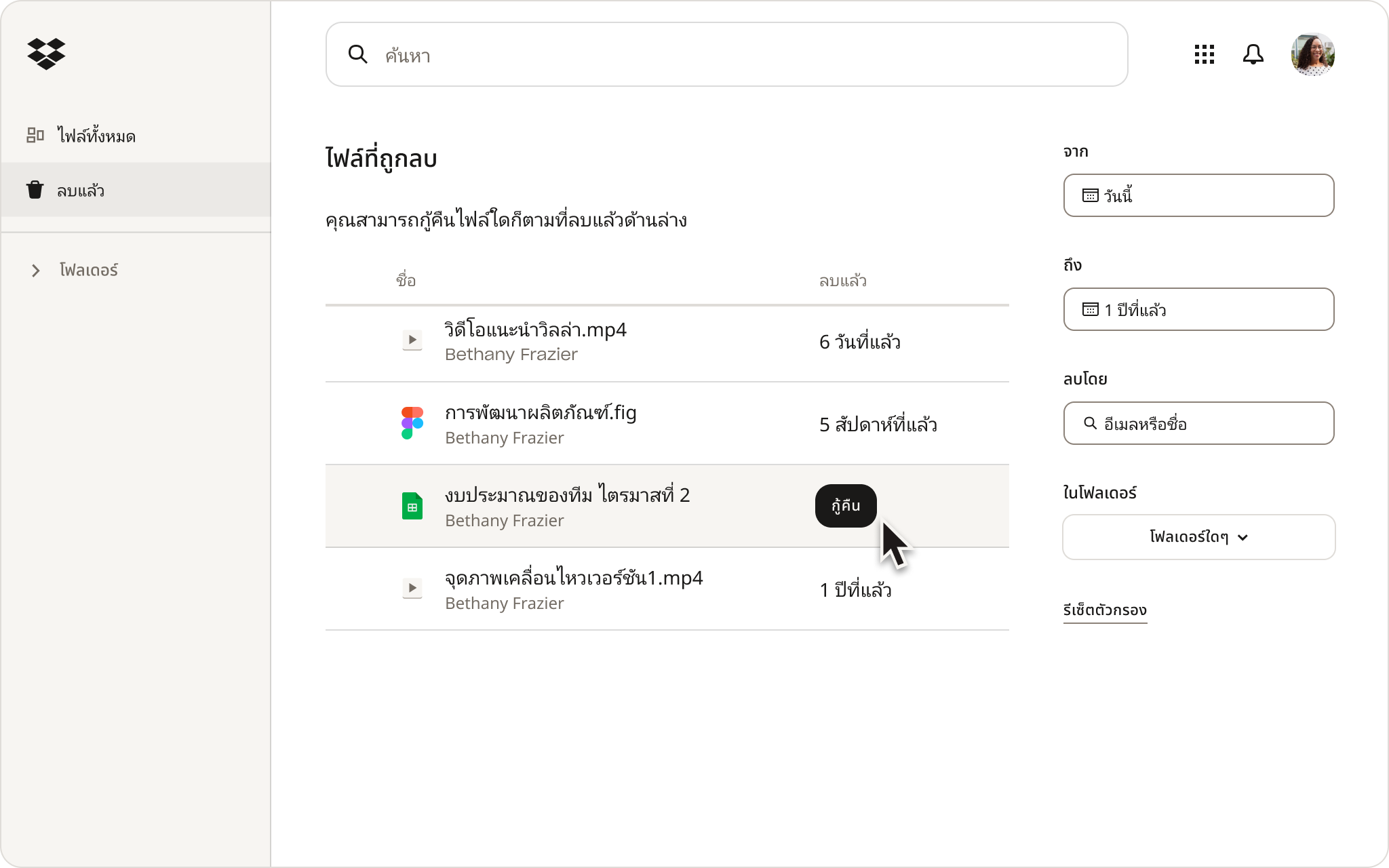Click video icon for วิดีโอแนะนำวิลล่า.mp4
This screenshot has width=1389, height=868.
412,340
